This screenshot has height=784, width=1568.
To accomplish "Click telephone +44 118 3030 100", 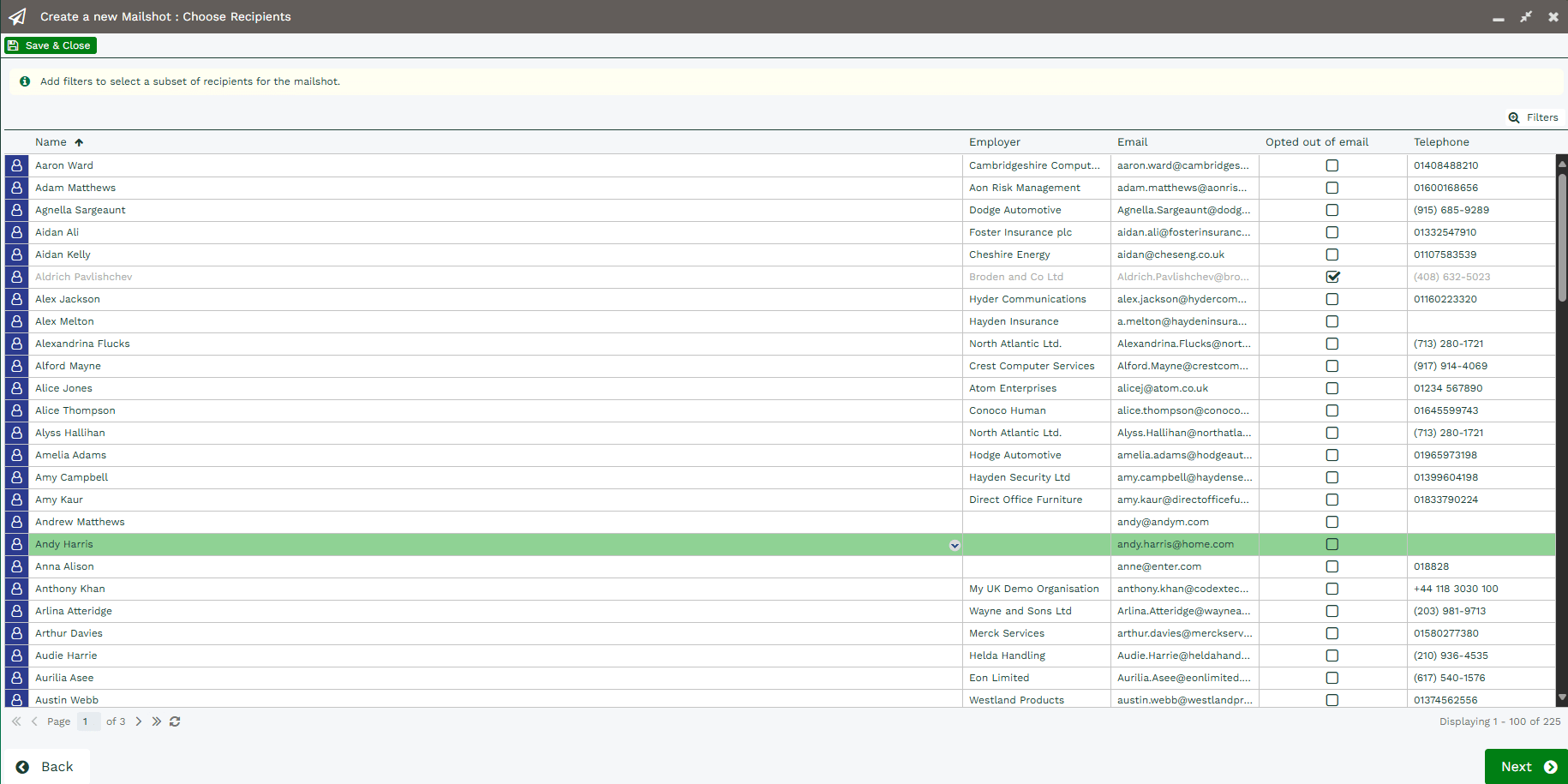I will pyautogui.click(x=1456, y=589).
